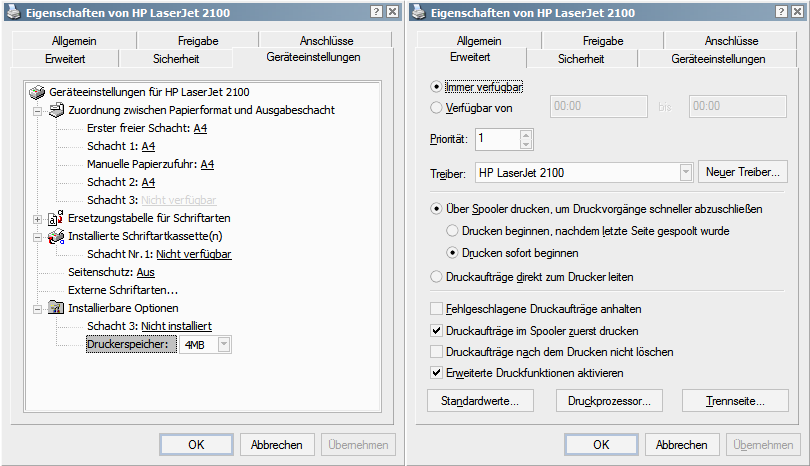Viewport: 810px width, 466px height.
Task: Click the printer icon in the left window title bar
Action: tap(15, 12)
